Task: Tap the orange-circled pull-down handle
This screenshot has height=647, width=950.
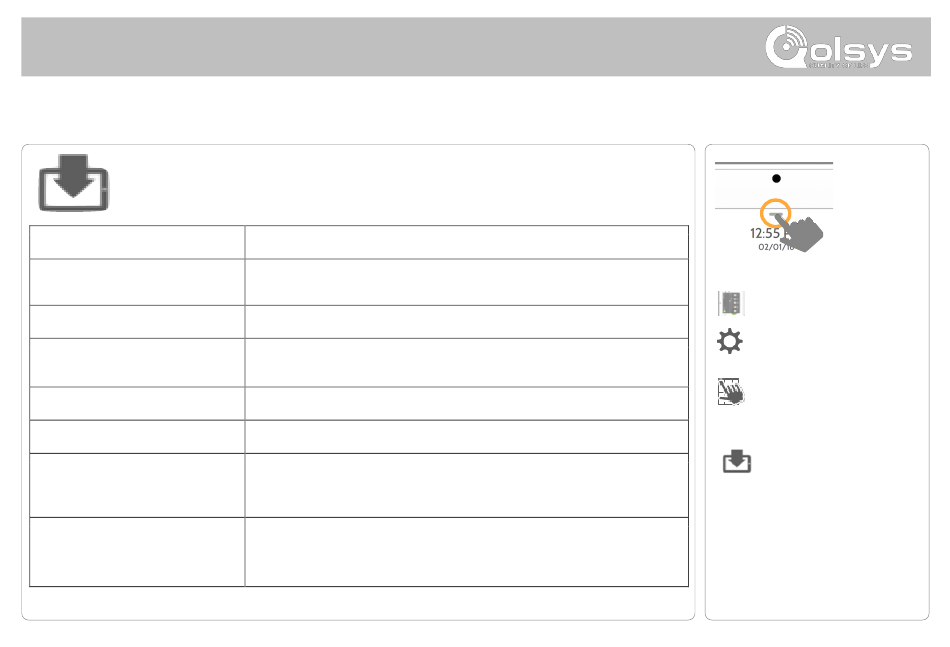Action: pyautogui.click(x=776, y=213)
